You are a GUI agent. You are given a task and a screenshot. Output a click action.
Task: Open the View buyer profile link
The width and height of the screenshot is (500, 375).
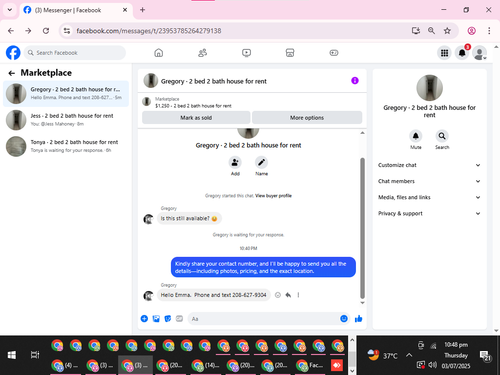pos(273,196)
